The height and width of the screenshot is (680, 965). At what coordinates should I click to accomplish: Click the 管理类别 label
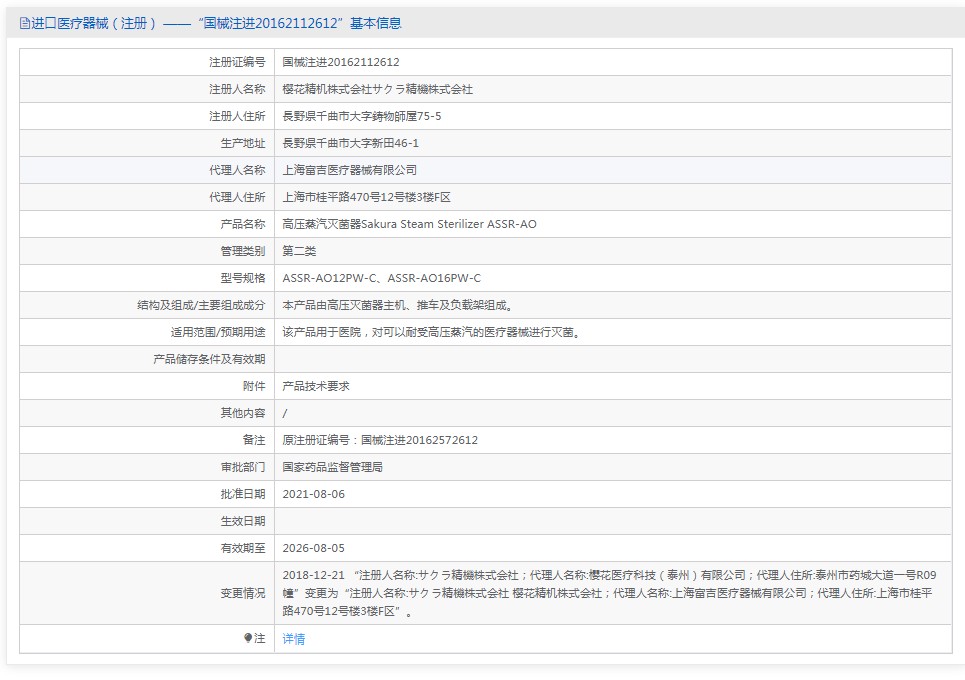click(x=242, y=251)
